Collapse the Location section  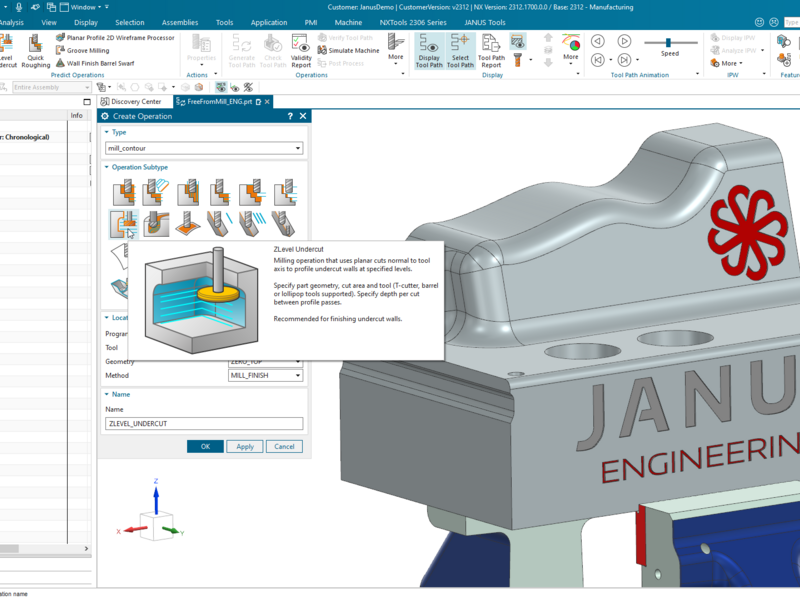click(107, 318)
